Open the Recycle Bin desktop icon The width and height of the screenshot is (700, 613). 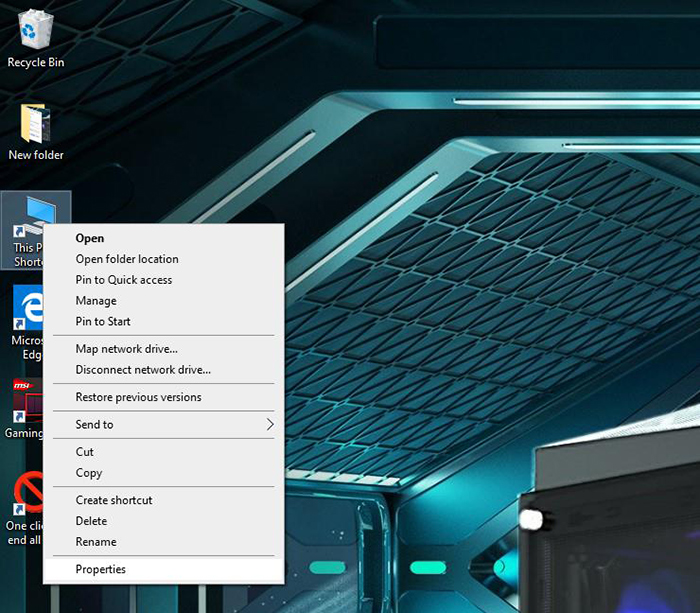coord(36,33)
